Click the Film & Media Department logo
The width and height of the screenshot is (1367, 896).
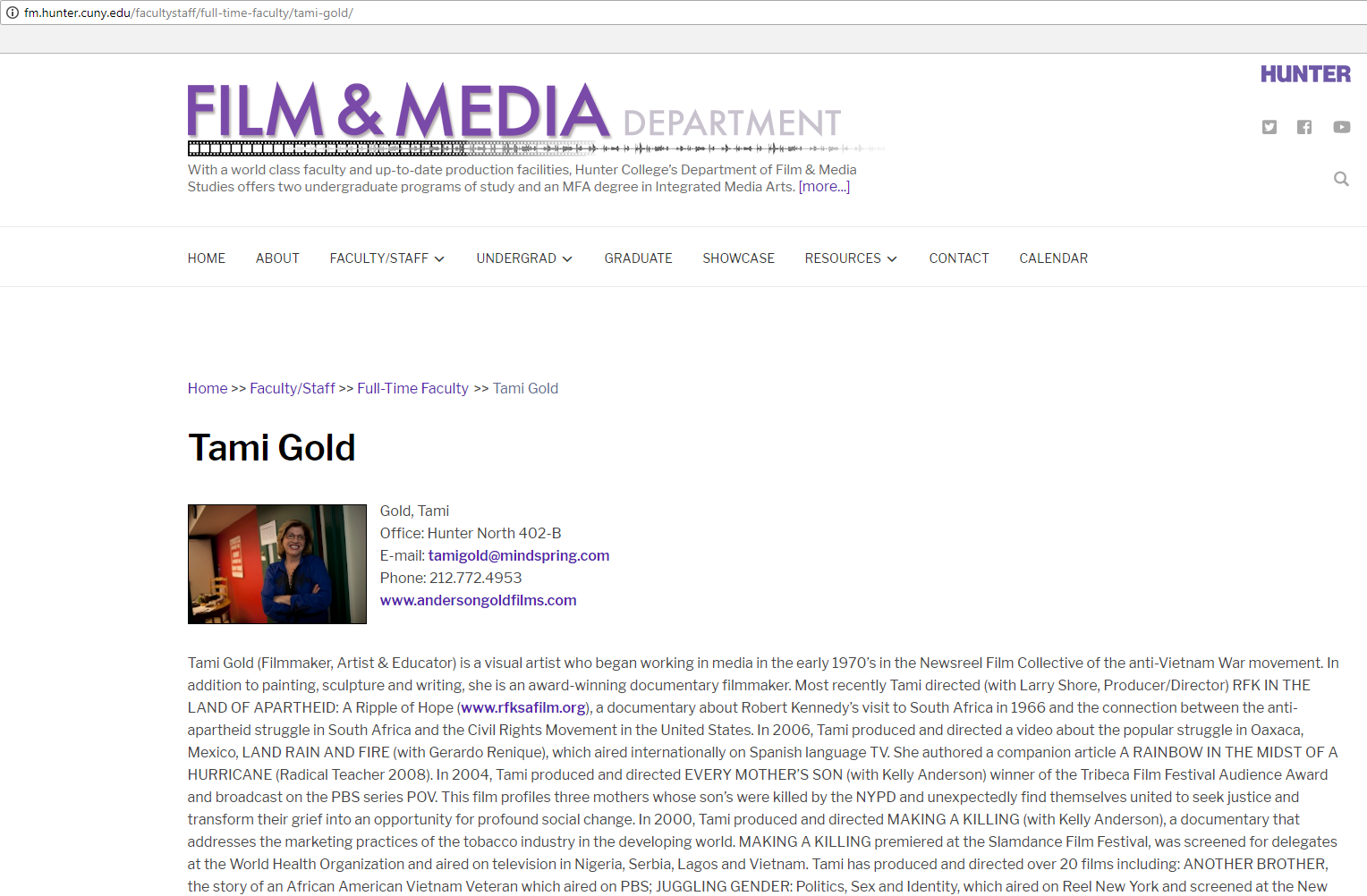point(514,115)
